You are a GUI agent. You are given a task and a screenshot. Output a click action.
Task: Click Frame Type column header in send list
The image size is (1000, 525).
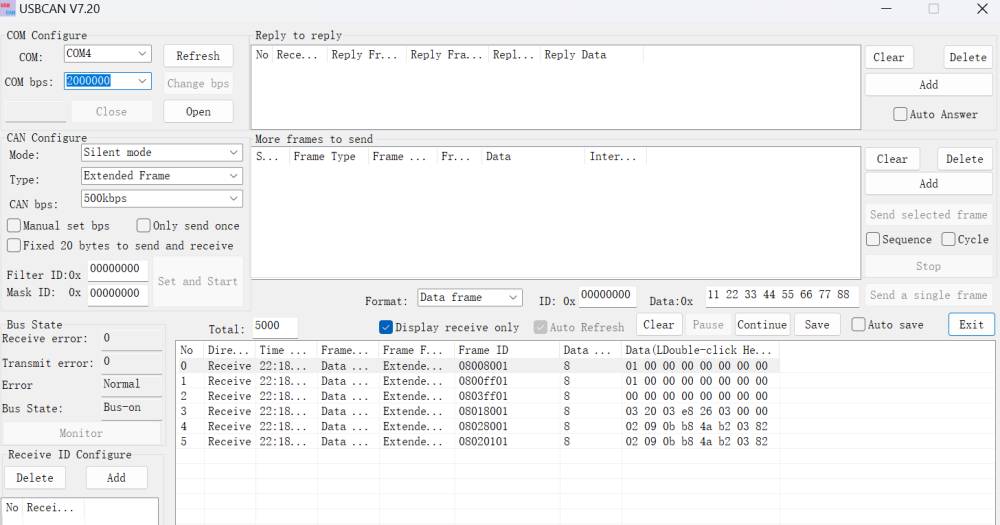(328, 156)
